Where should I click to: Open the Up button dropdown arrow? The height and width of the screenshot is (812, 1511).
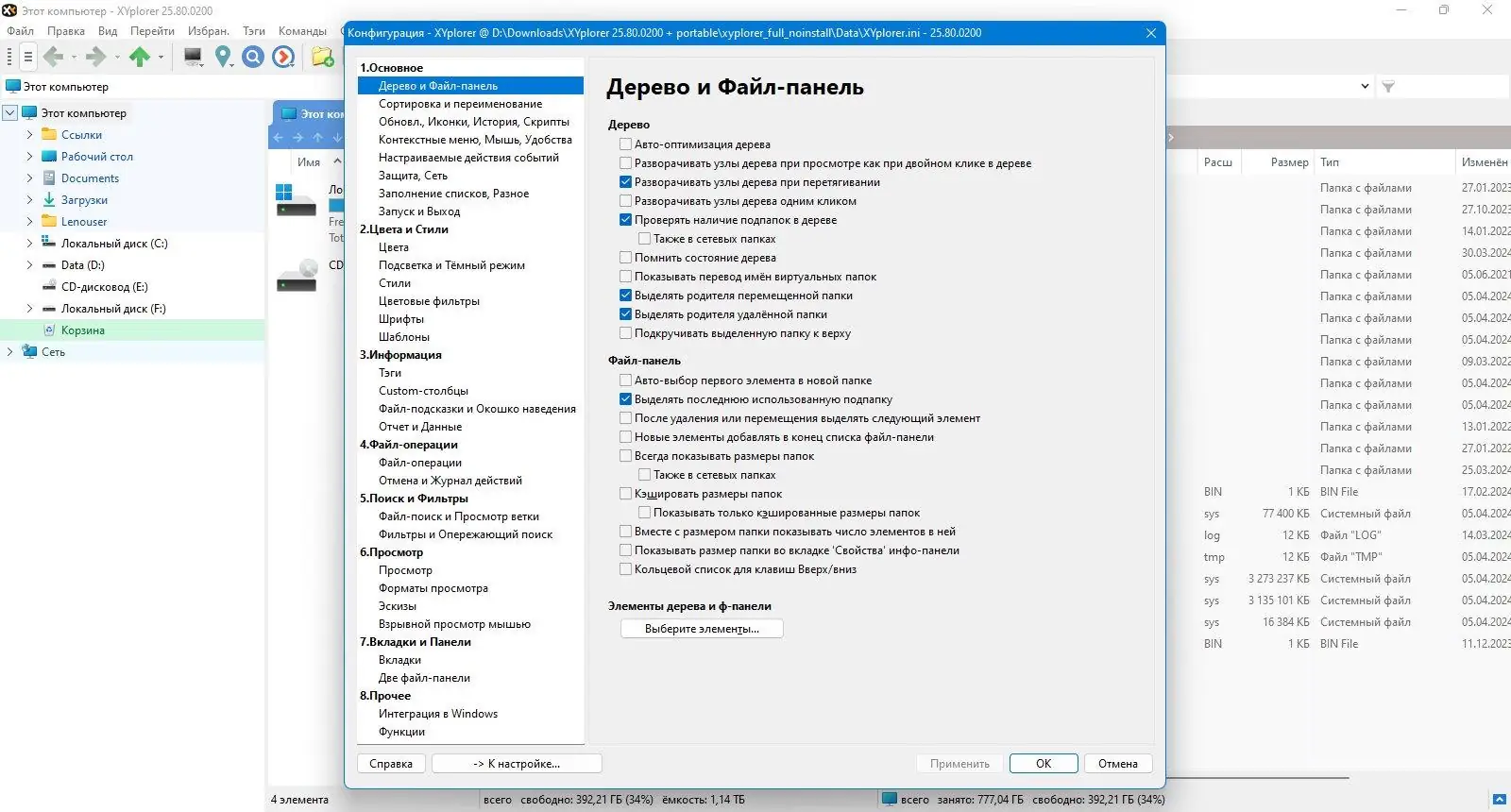[x=161, y=58]
